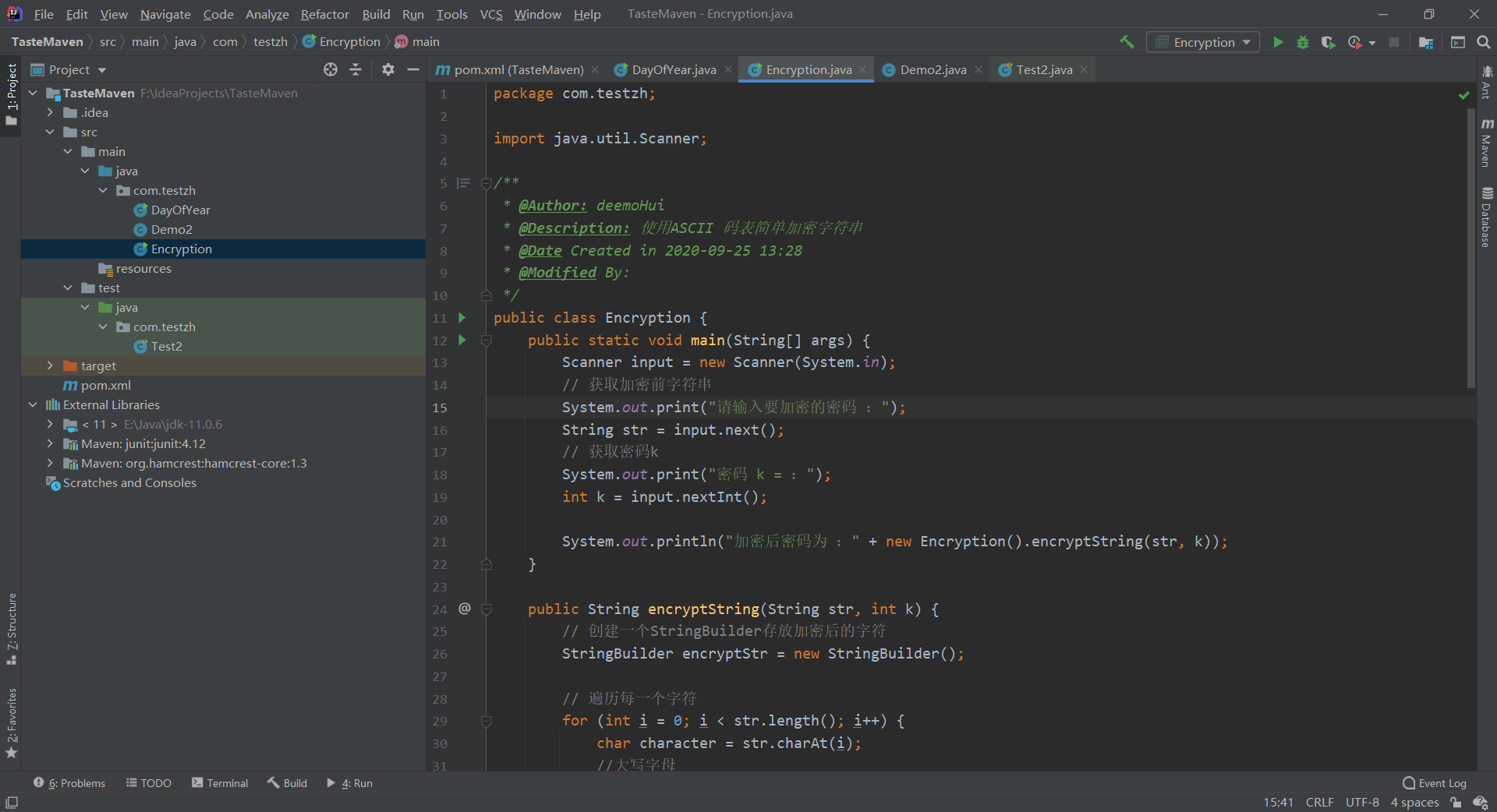This screenshot has height=812, width=1497.
Task: Click the @ gutter marker on line 24
Action: tap(465, 609)
